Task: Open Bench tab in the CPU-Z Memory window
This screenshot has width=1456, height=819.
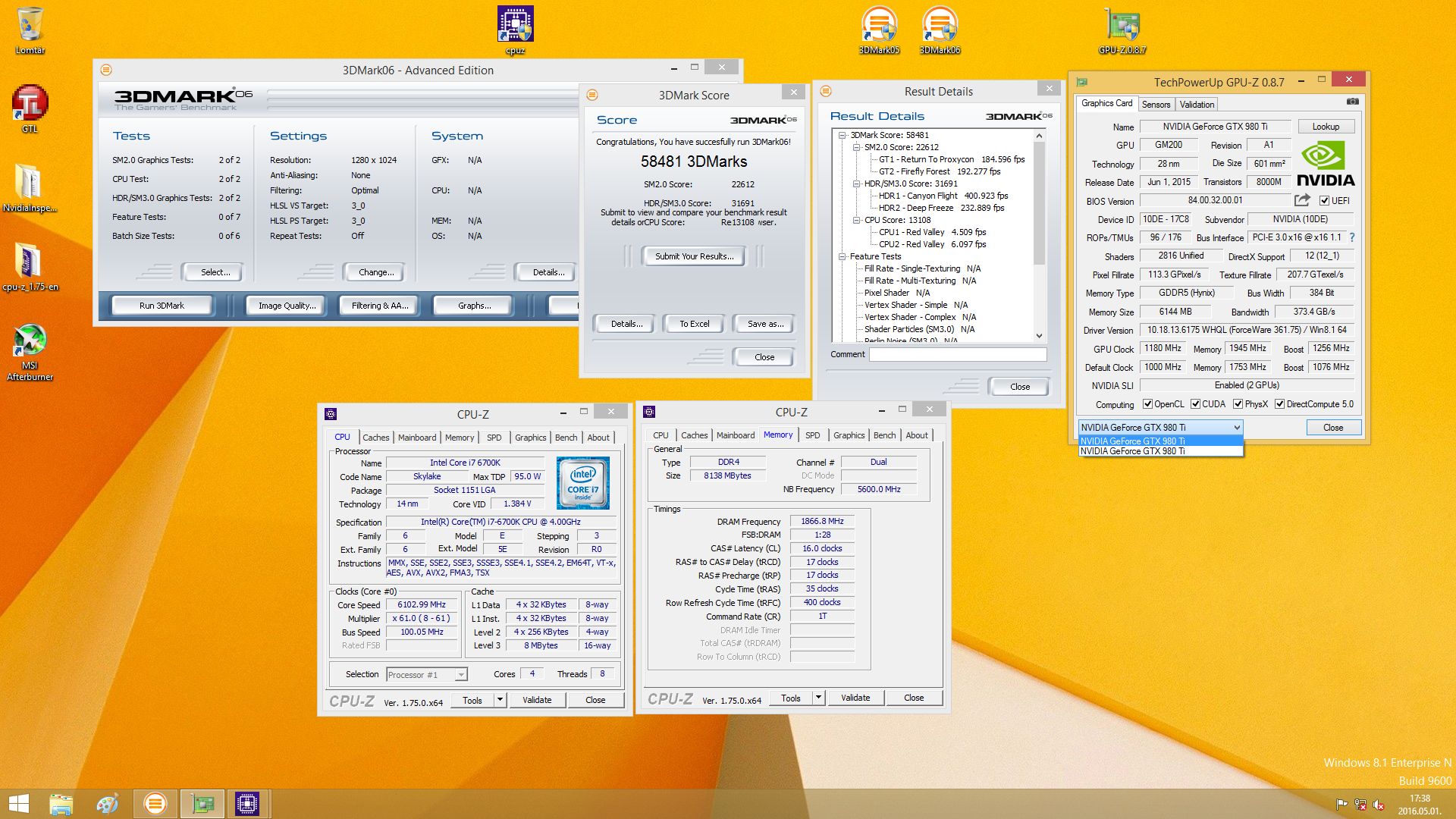Action: click(884, 435)
